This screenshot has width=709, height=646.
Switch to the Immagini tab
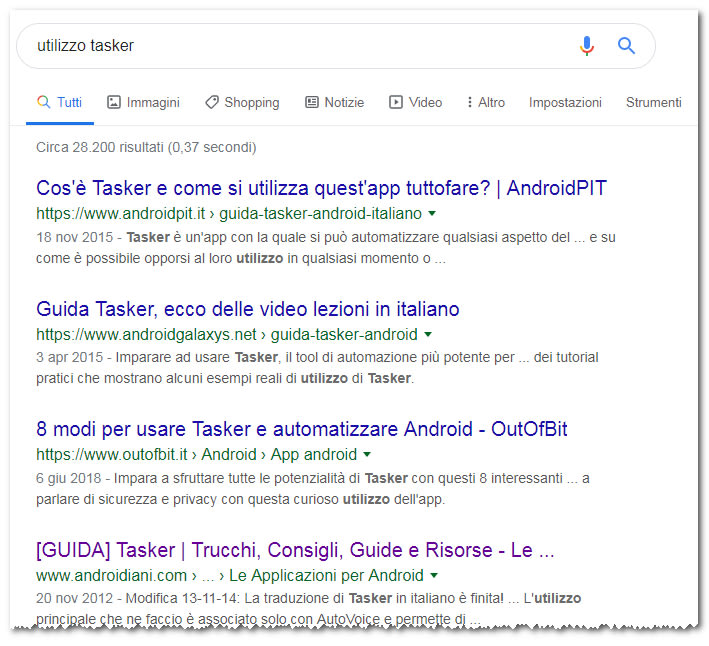pyautogui.click(x=143, y=102)
